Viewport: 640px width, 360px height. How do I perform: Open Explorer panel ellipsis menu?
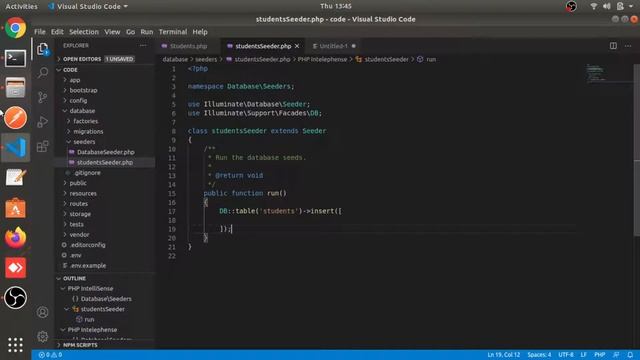point(143,46)
